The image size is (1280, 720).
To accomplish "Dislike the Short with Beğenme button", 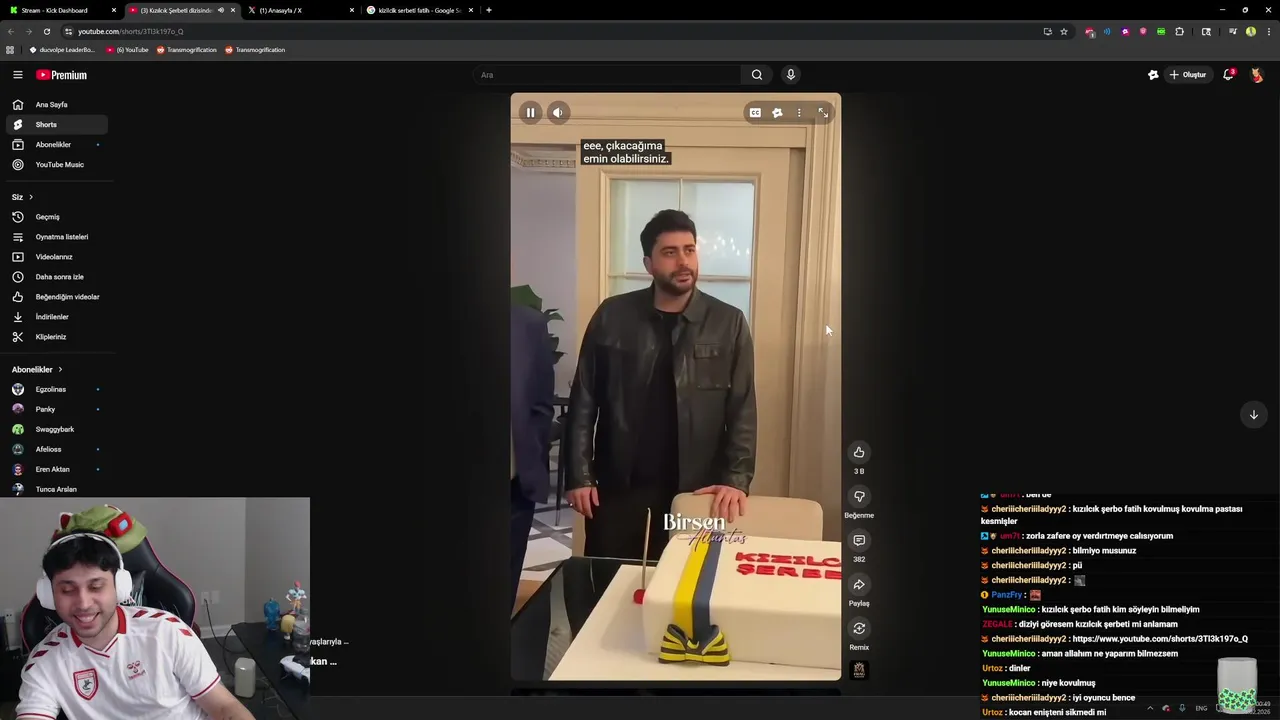I will pos(859,496).
